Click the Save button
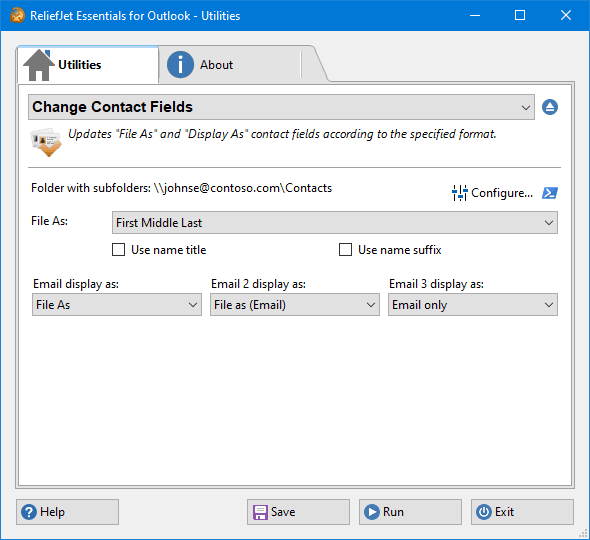This screenshot has width=590, height=540. coord(298,512)
